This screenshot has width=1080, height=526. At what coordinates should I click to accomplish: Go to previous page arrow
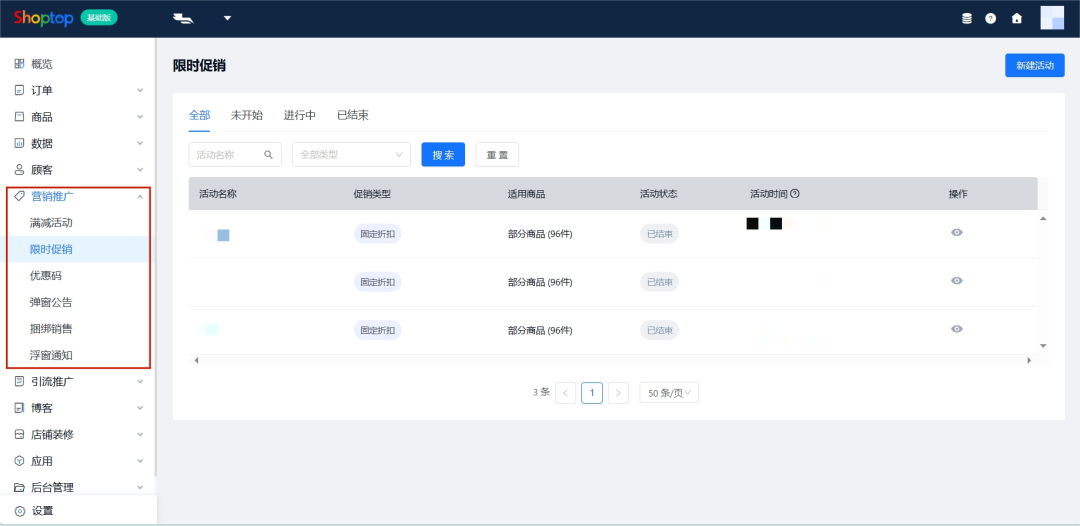tap(565, 392)
